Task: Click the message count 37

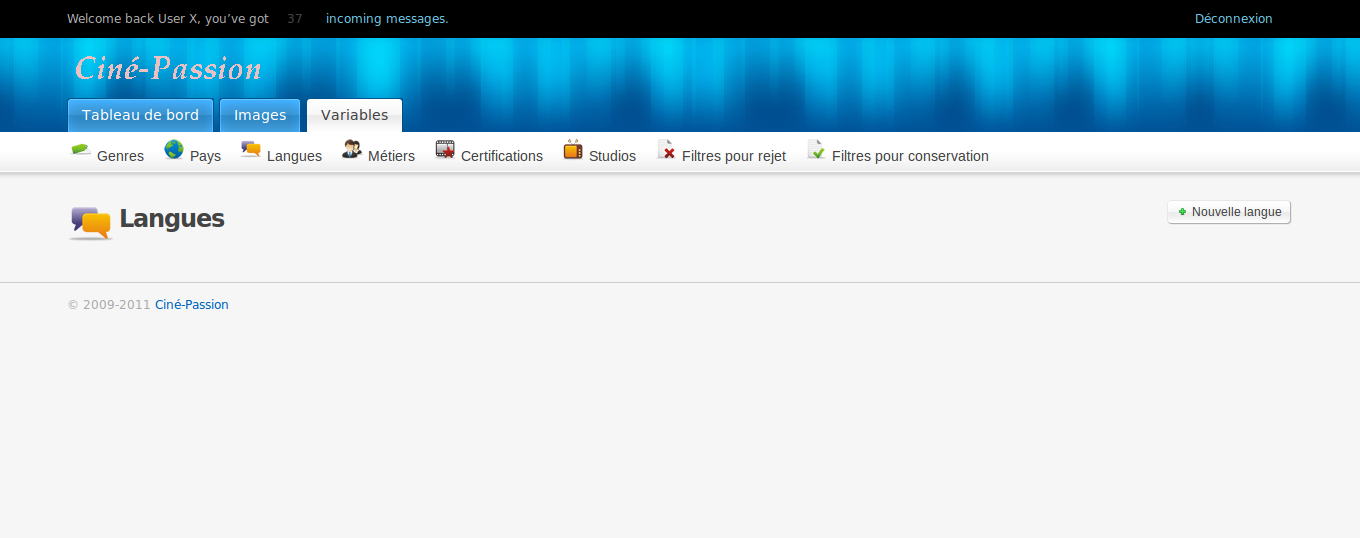Action: pyautogui.click(x=295, y=19)
